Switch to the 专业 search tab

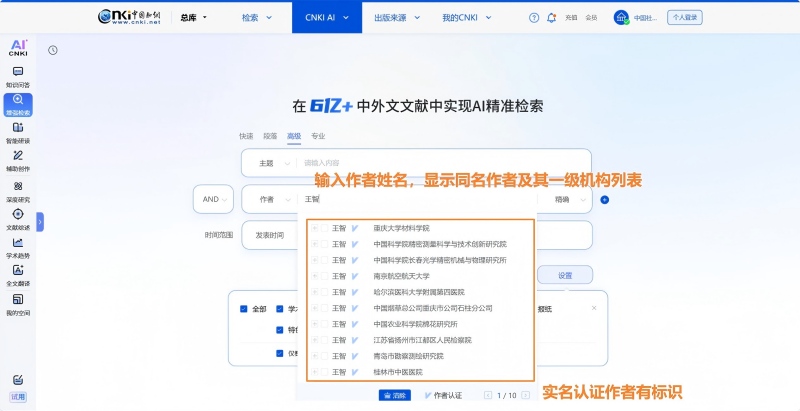click(x=318, y=136)
